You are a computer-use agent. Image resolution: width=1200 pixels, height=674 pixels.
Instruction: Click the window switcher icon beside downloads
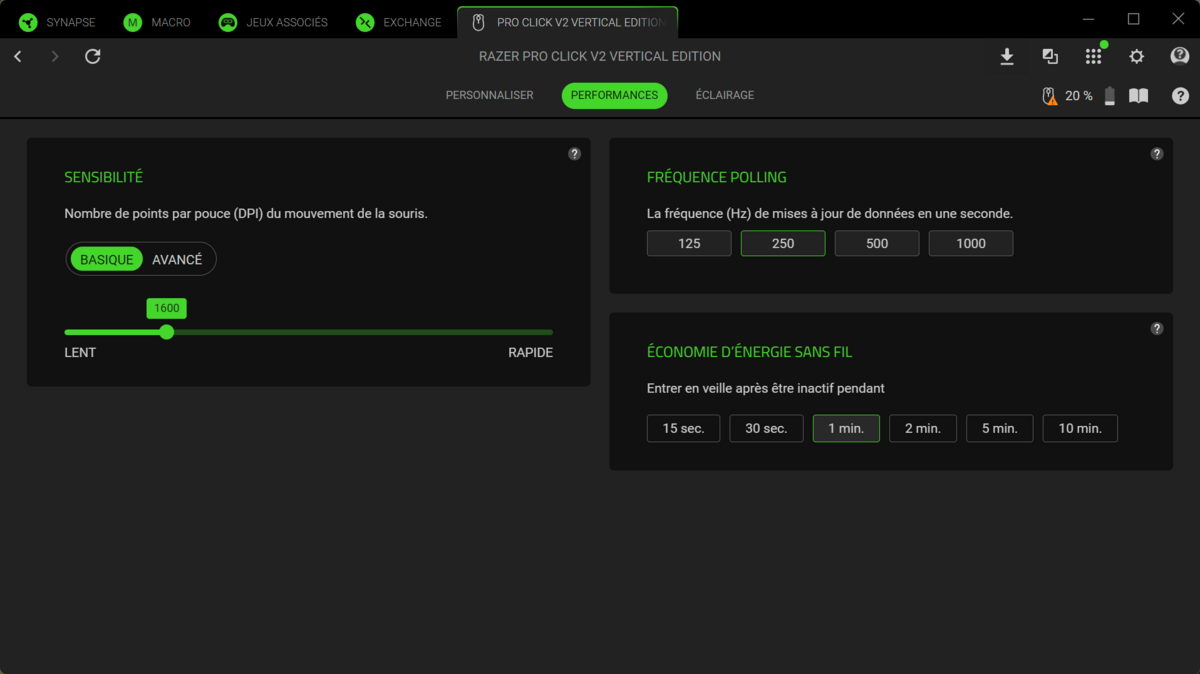(x=1050, y=57)
